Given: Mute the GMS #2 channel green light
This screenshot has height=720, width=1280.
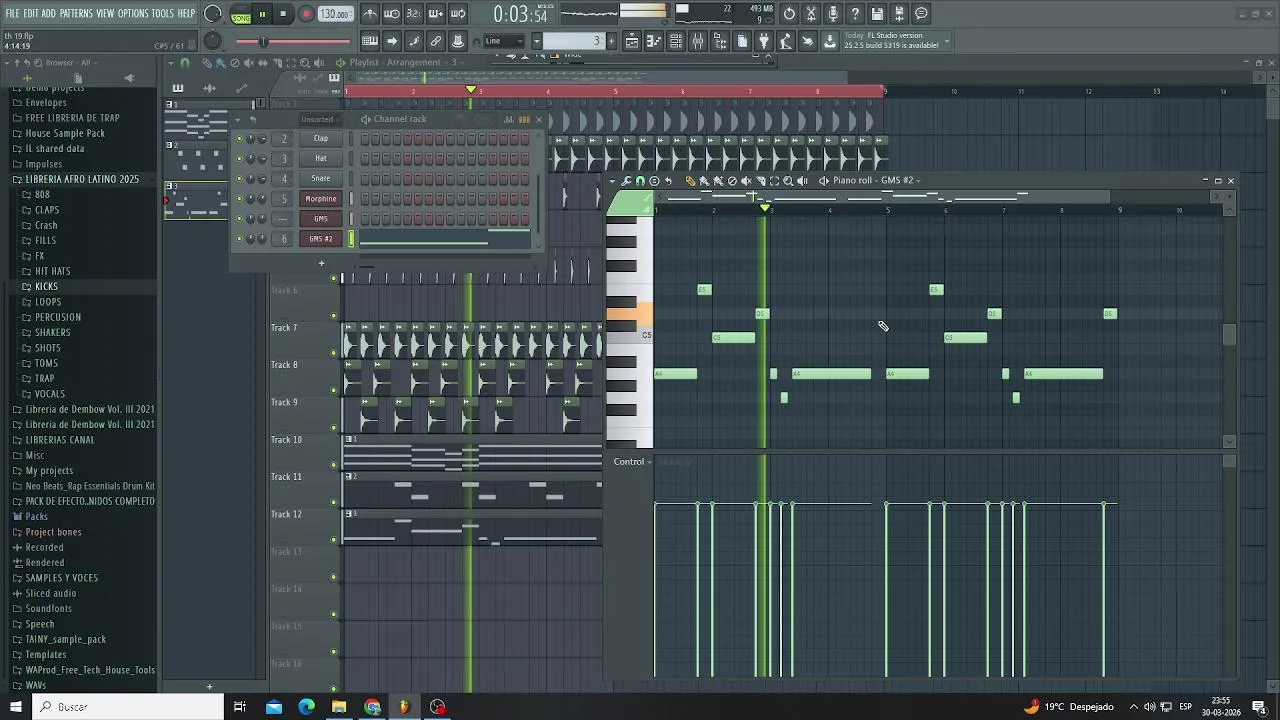Looking at the screenshot, I should coord(239,239).
